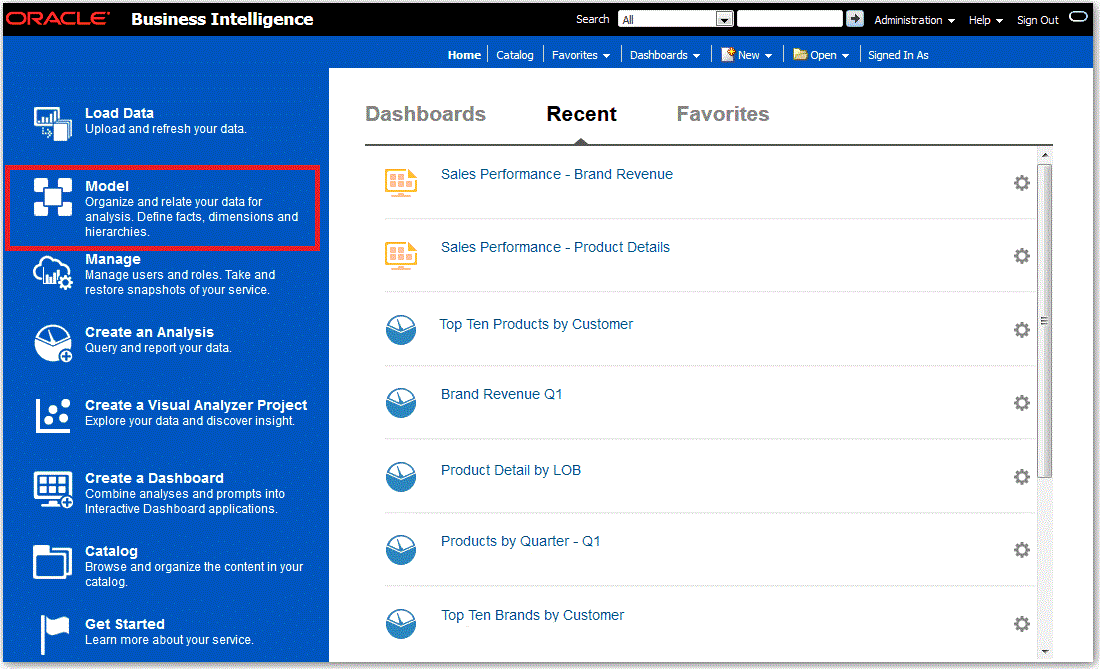1100x669 pixels.
Task: Click the Load Data icon
Action: [53, 123]
